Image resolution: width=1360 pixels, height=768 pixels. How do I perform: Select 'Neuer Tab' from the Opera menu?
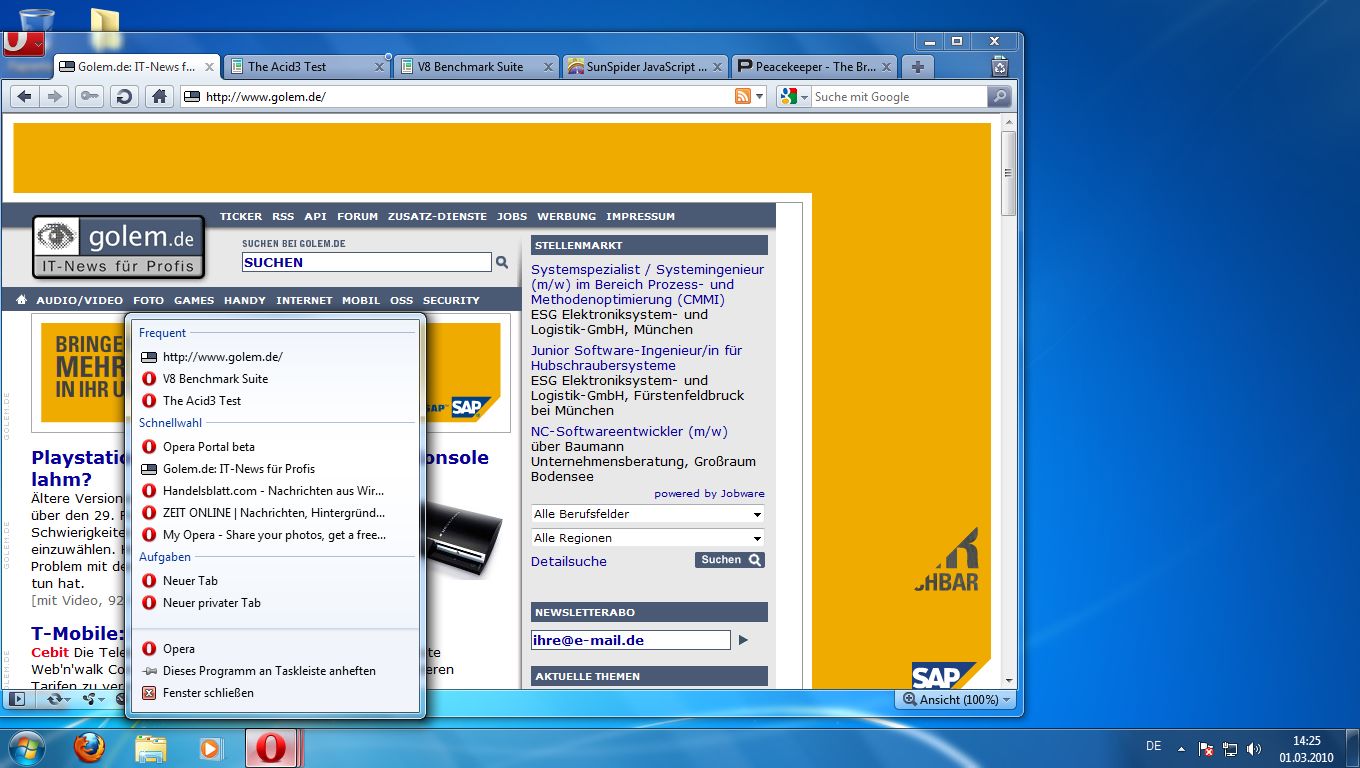(190, 580)
